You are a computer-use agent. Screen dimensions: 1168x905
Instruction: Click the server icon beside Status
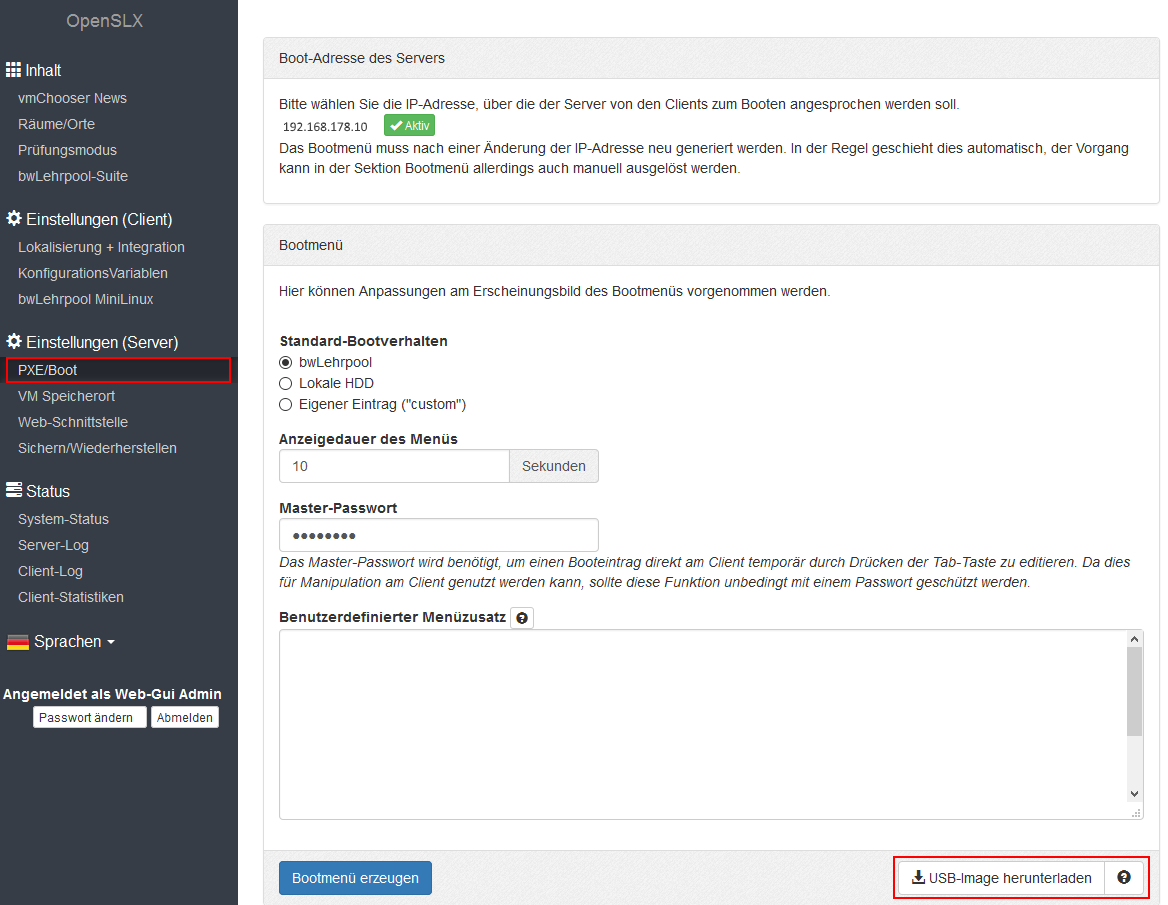(14, 491)
